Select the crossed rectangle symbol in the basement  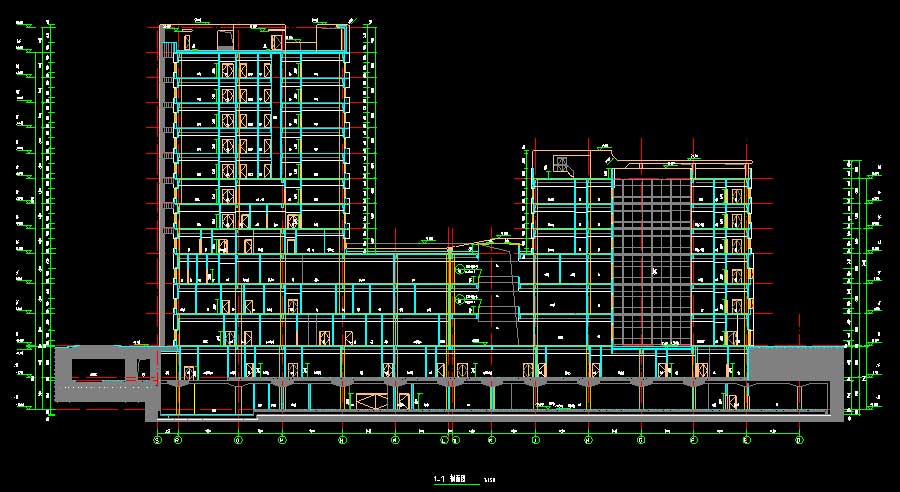(369, 402)
